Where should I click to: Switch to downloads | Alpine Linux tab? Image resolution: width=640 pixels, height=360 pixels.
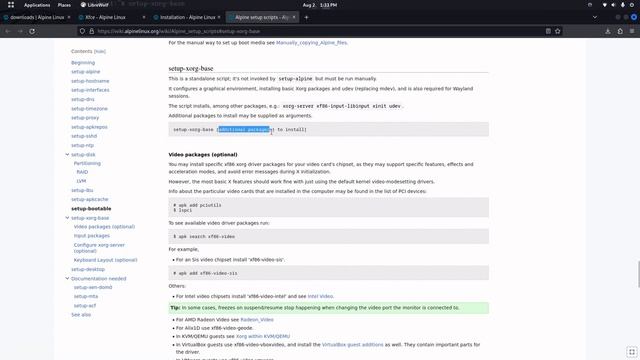tap(36, 18)
